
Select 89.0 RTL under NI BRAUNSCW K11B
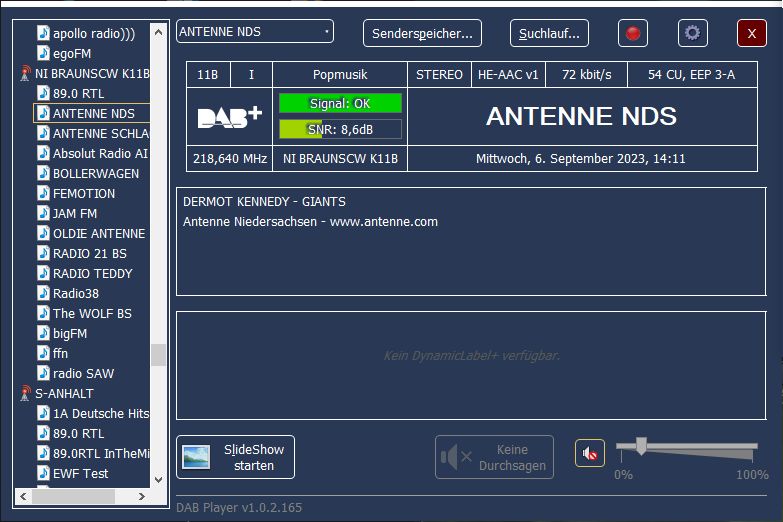click(x=78, y=93)
